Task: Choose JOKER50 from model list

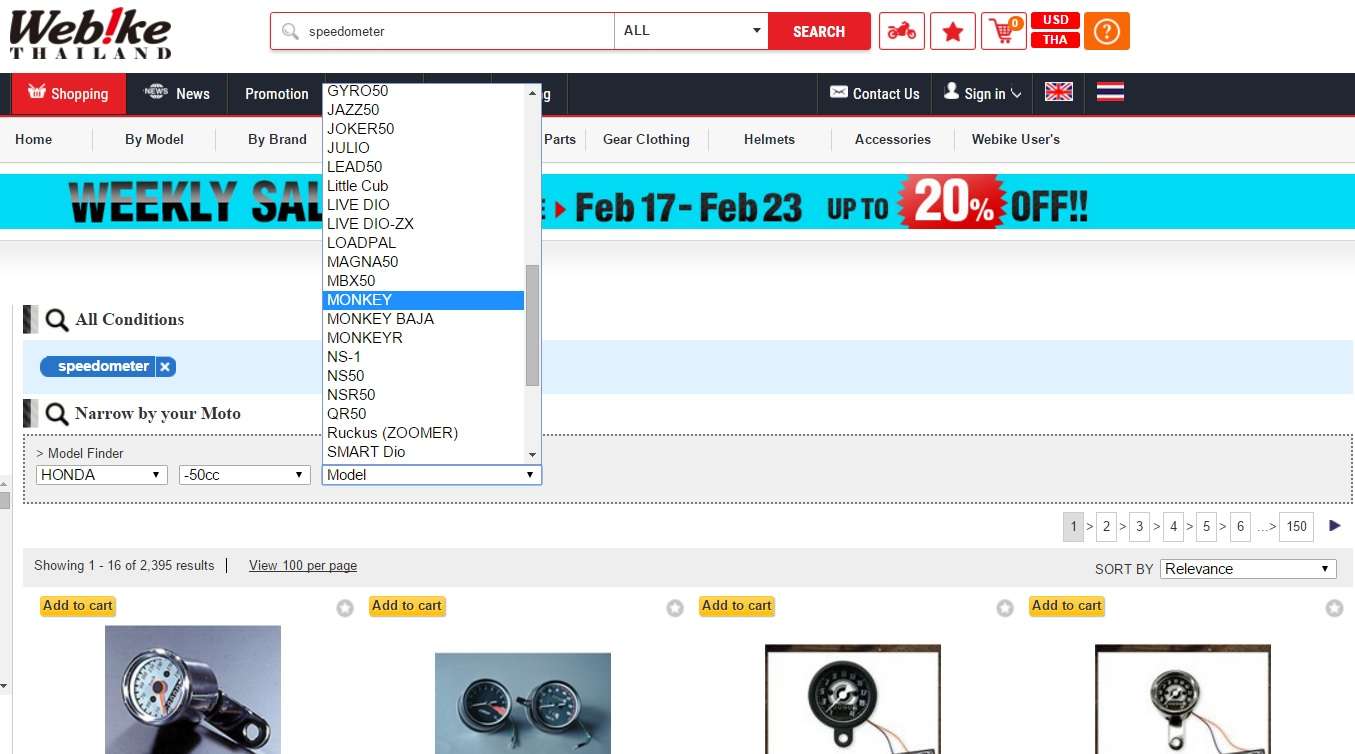Action: [x=424, y=129]
